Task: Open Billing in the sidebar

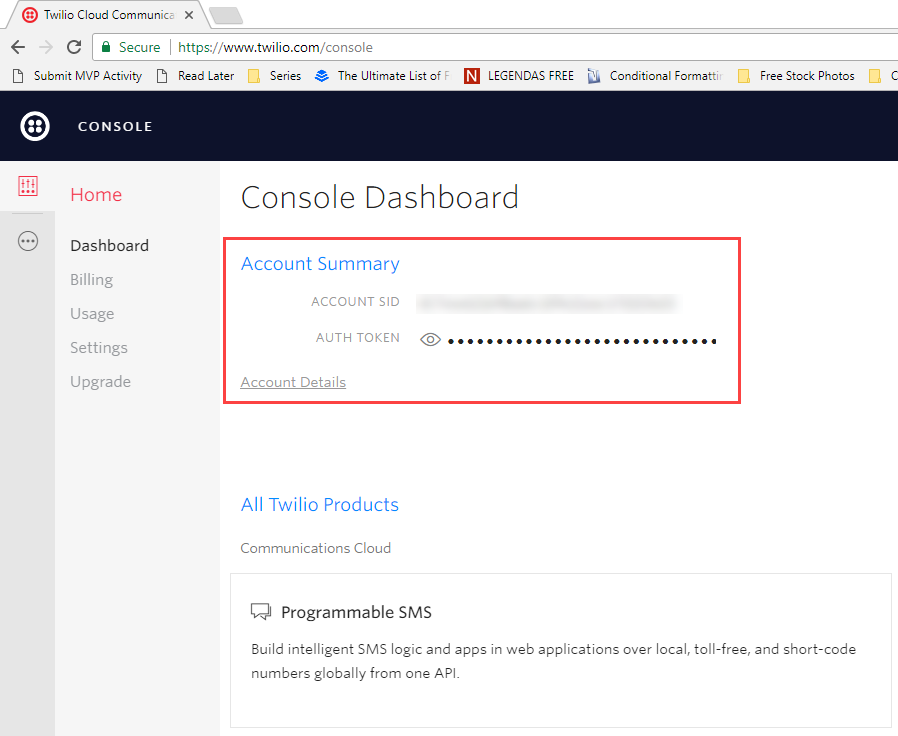Action: 92,280
